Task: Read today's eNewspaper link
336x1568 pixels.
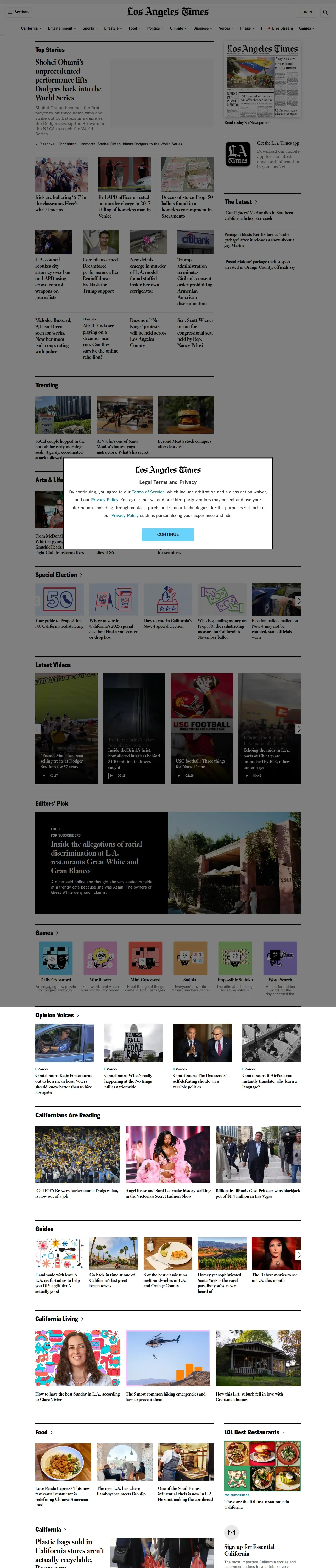Action: [x=246, y=122]
